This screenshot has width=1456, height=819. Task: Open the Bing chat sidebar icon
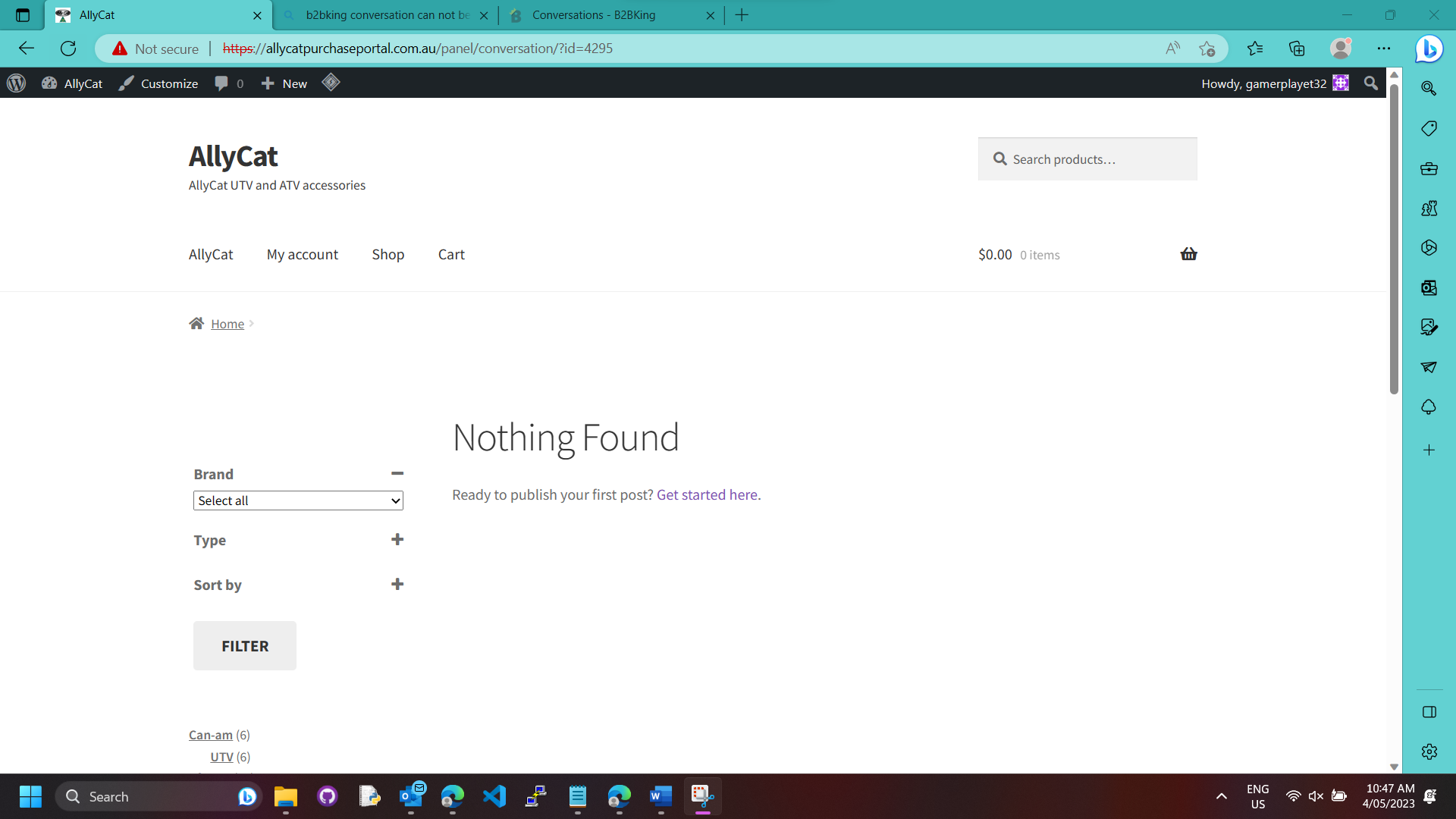coord(1429,49)
